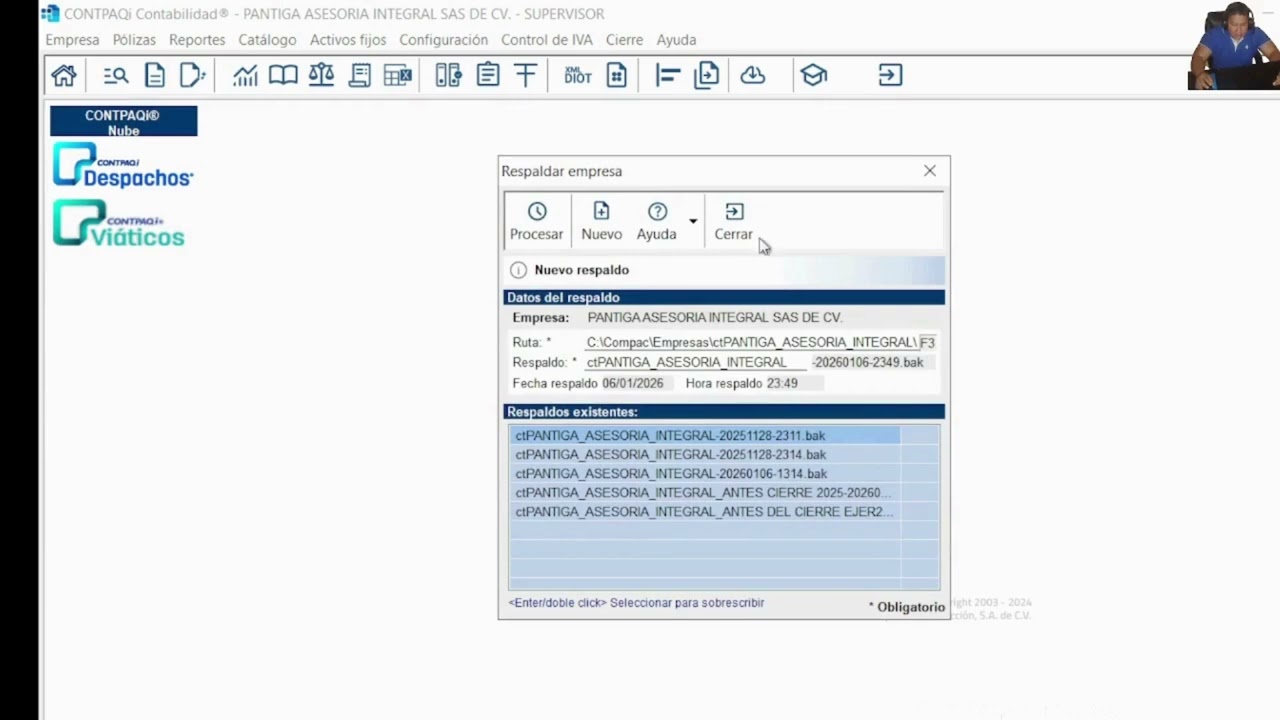Click the Ruta path input field
The width and height of the screenshot is (1280, 720).
pyautogui.click(x=750, y=342)
